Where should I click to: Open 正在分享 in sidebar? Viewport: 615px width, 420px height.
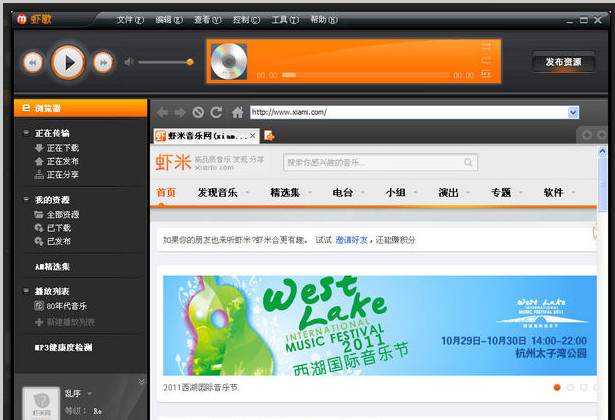pyautogui.click(x=57, y=175)
